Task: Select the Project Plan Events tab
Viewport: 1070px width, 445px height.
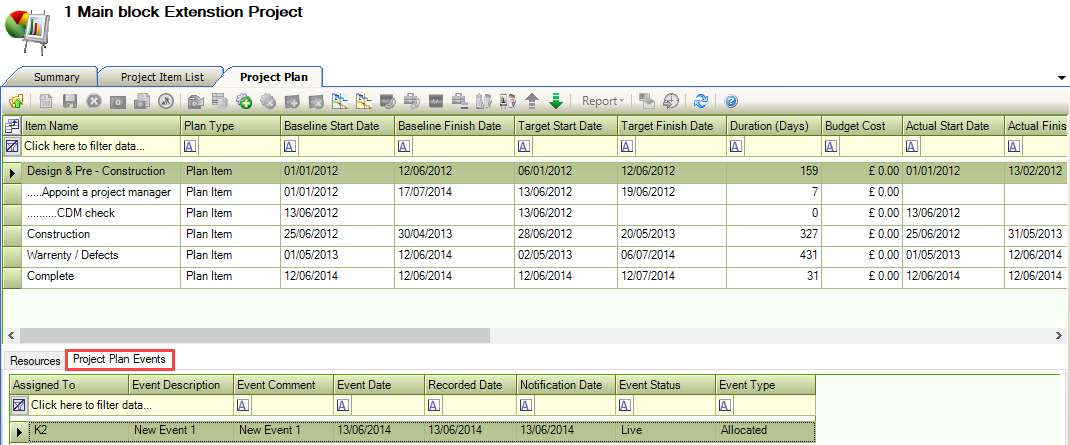Action: 120,359
